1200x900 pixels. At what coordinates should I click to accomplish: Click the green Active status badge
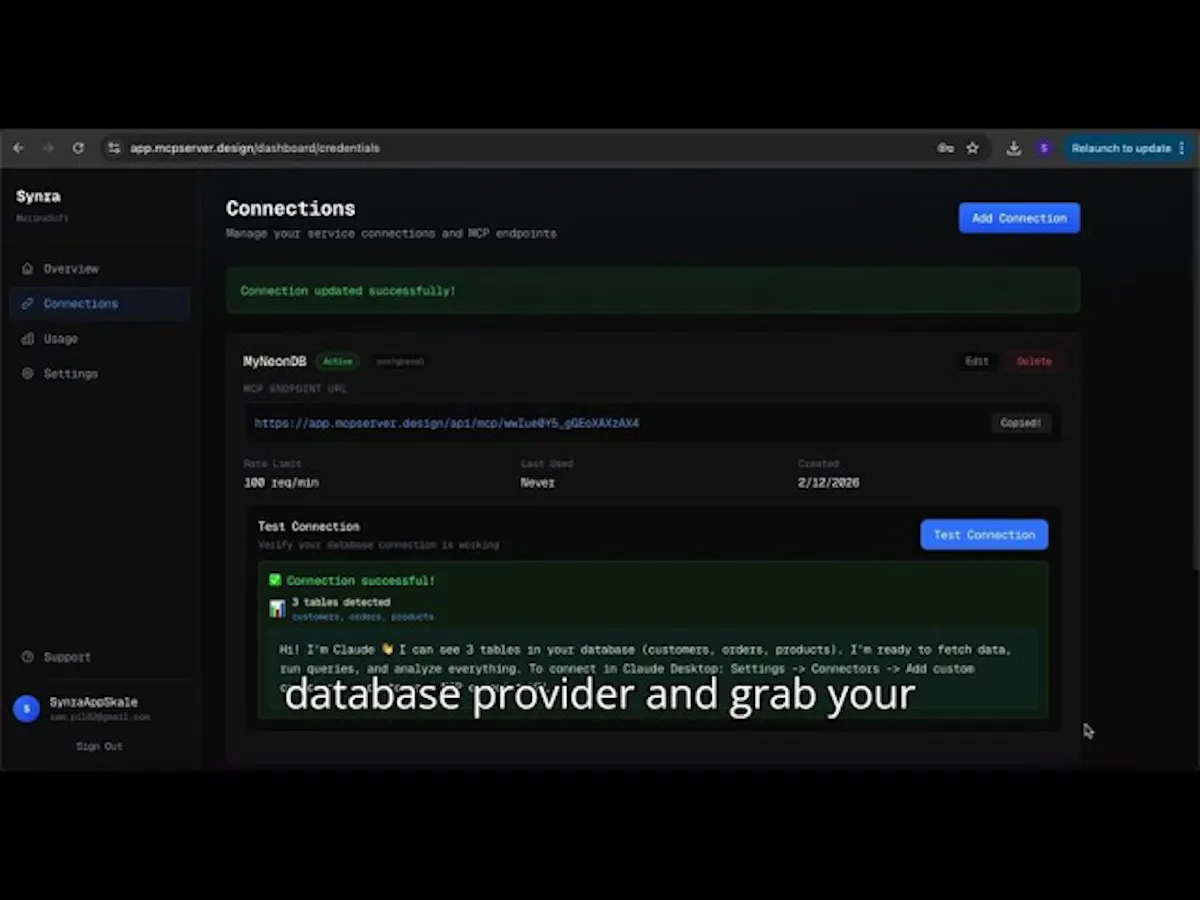[x=338, y=361]
